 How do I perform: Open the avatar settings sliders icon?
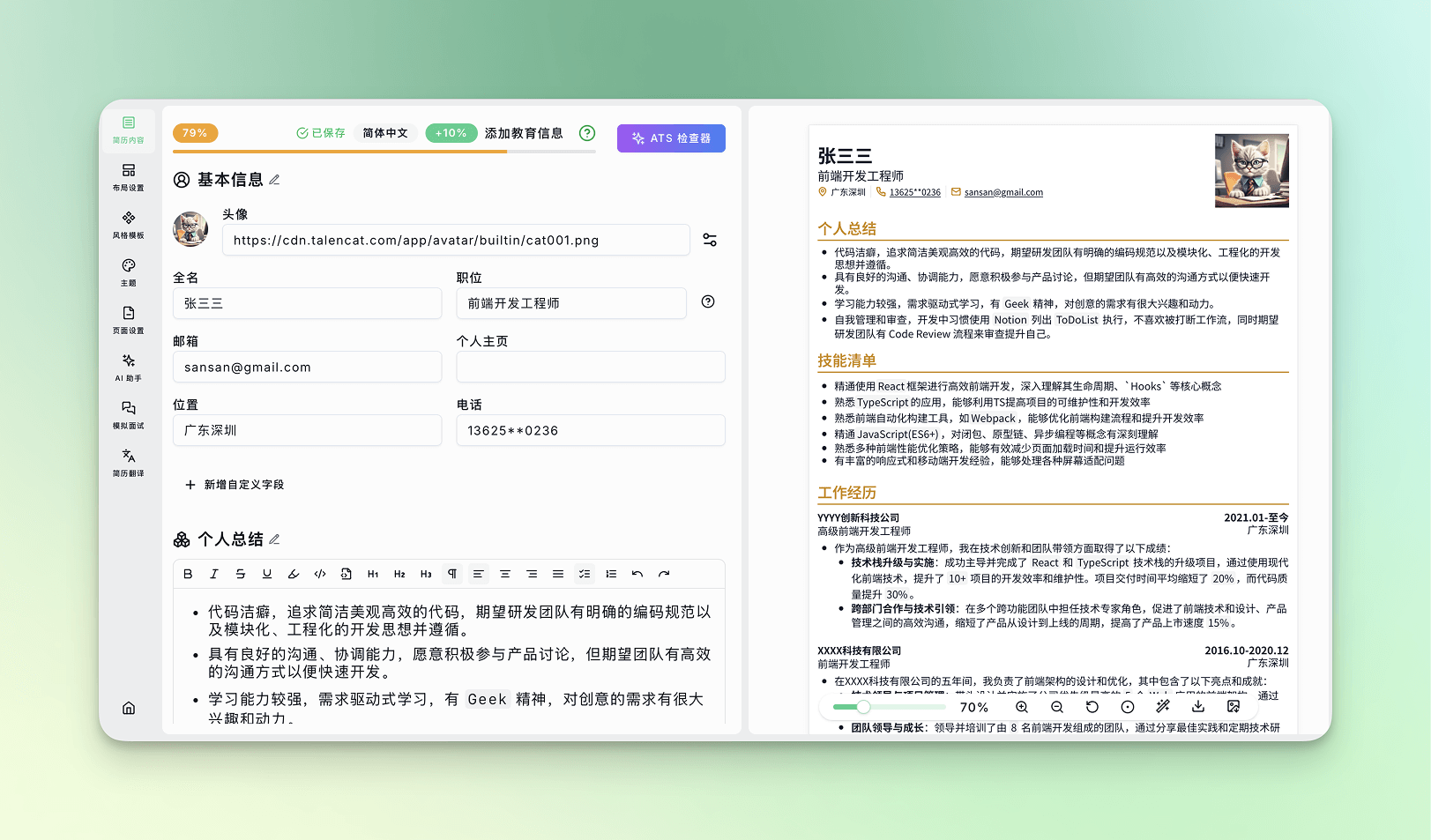pyautogui.click(x=710, y=240)
